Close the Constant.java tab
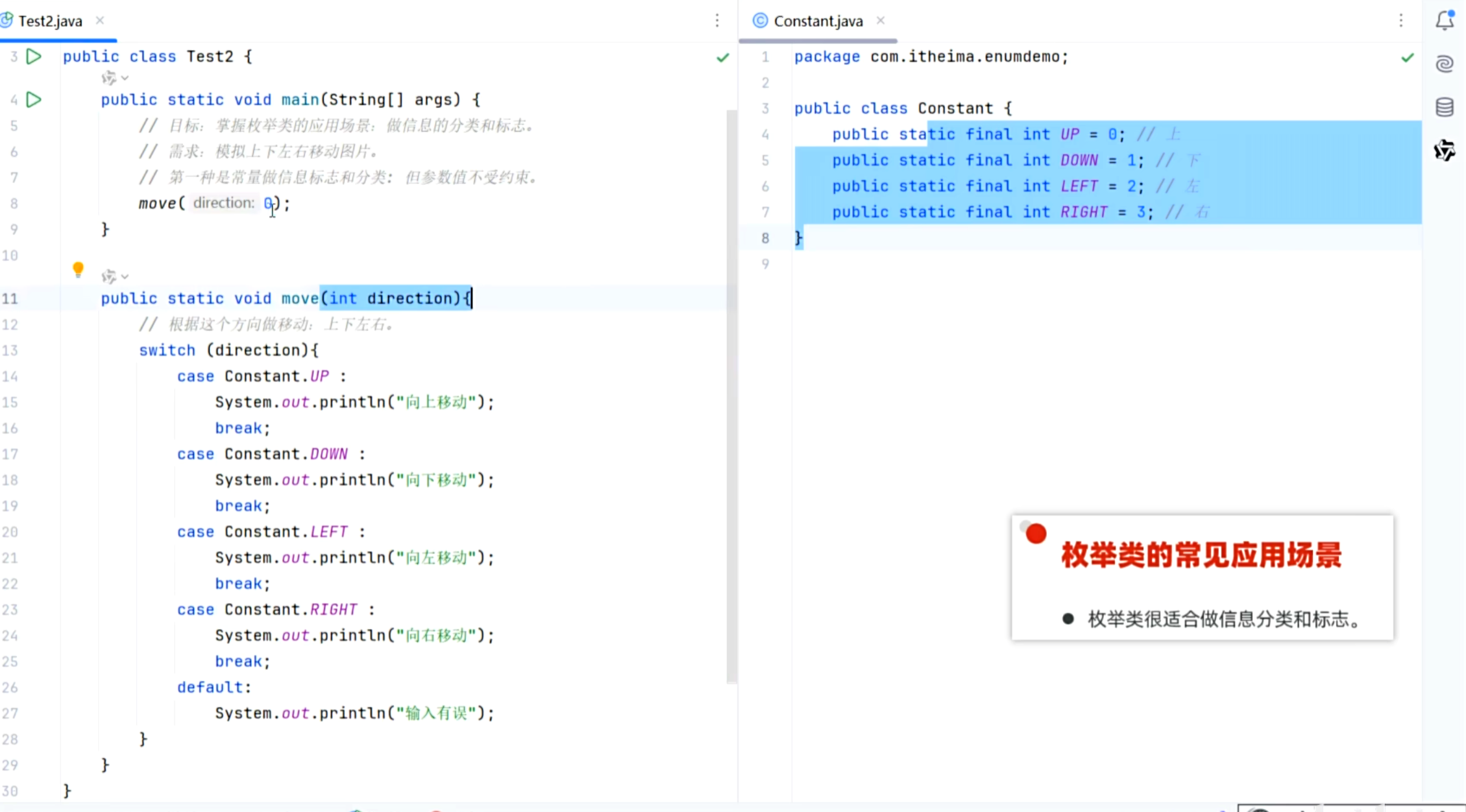 pos(881,20)
